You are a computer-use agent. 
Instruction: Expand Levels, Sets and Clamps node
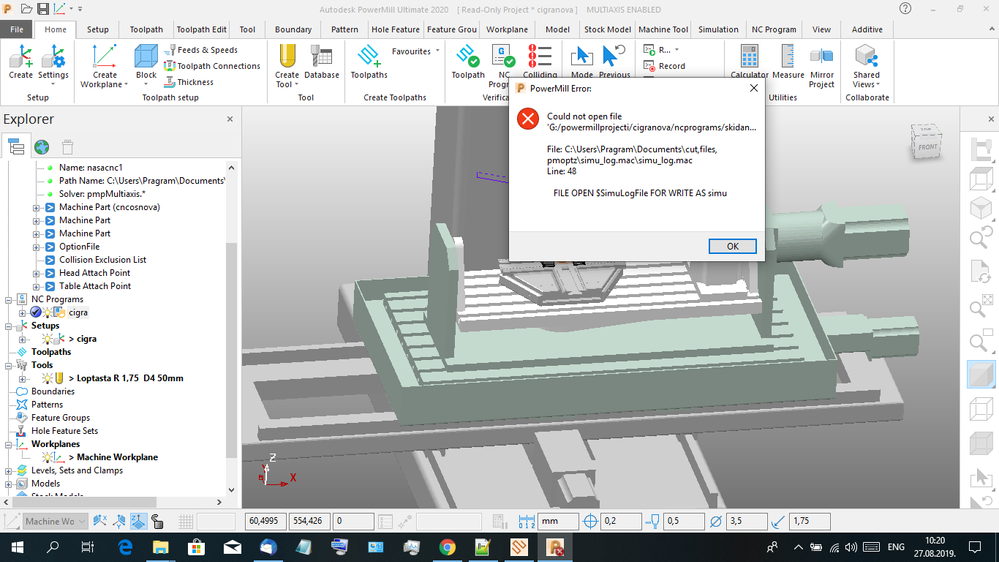[9, 470]
